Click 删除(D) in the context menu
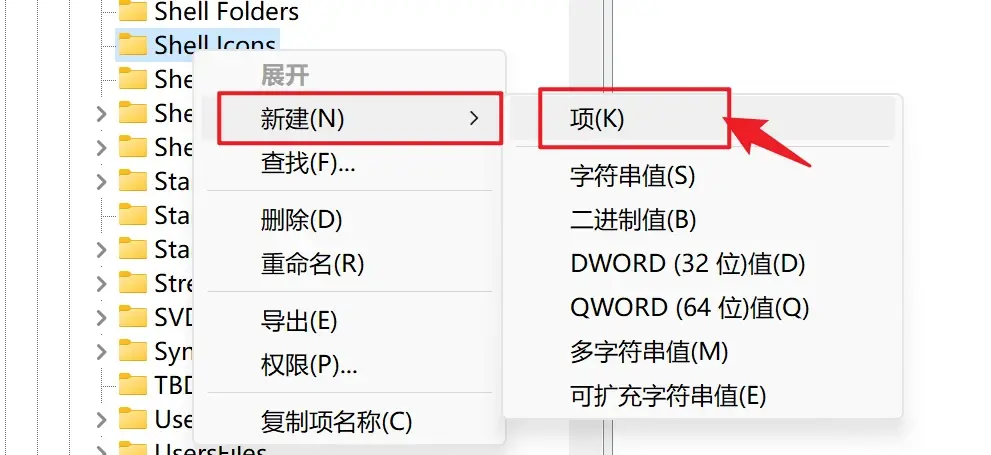991x455 pixels. click(301, 220)
